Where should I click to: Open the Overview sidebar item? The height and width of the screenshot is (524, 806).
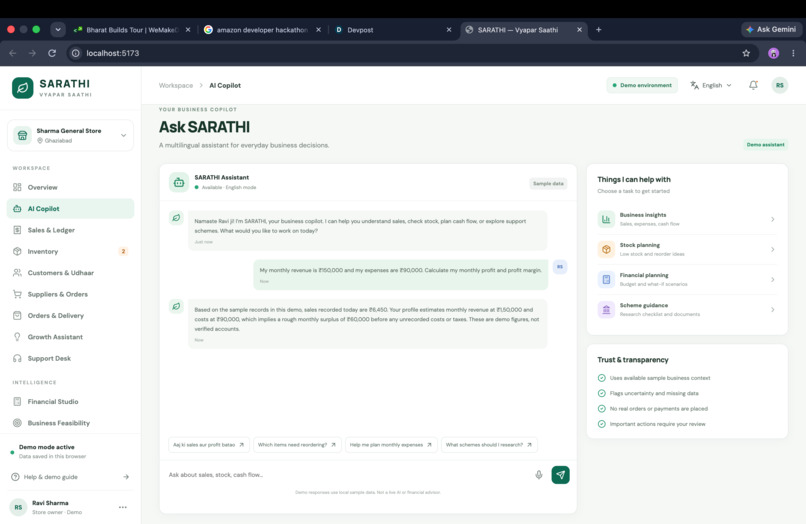[x=70, y=187]
